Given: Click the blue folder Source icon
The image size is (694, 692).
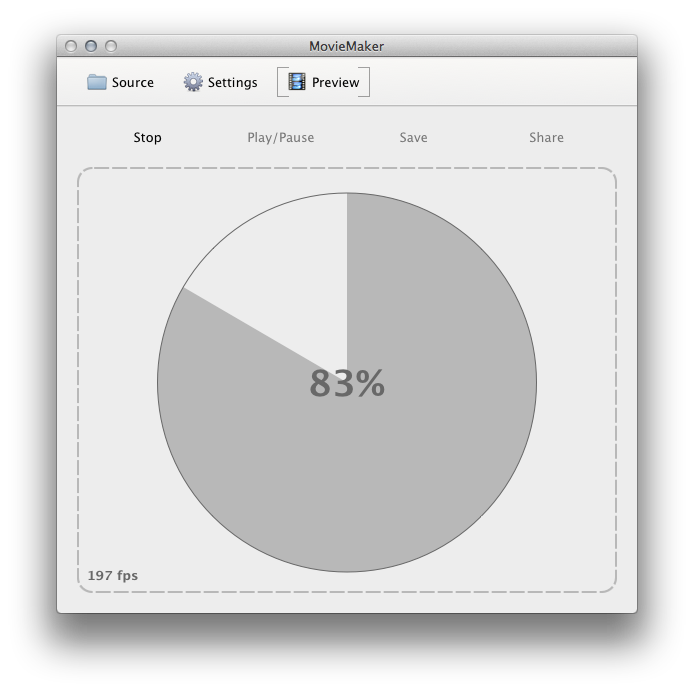Looking at the screenshot, I should pos(96,82).
